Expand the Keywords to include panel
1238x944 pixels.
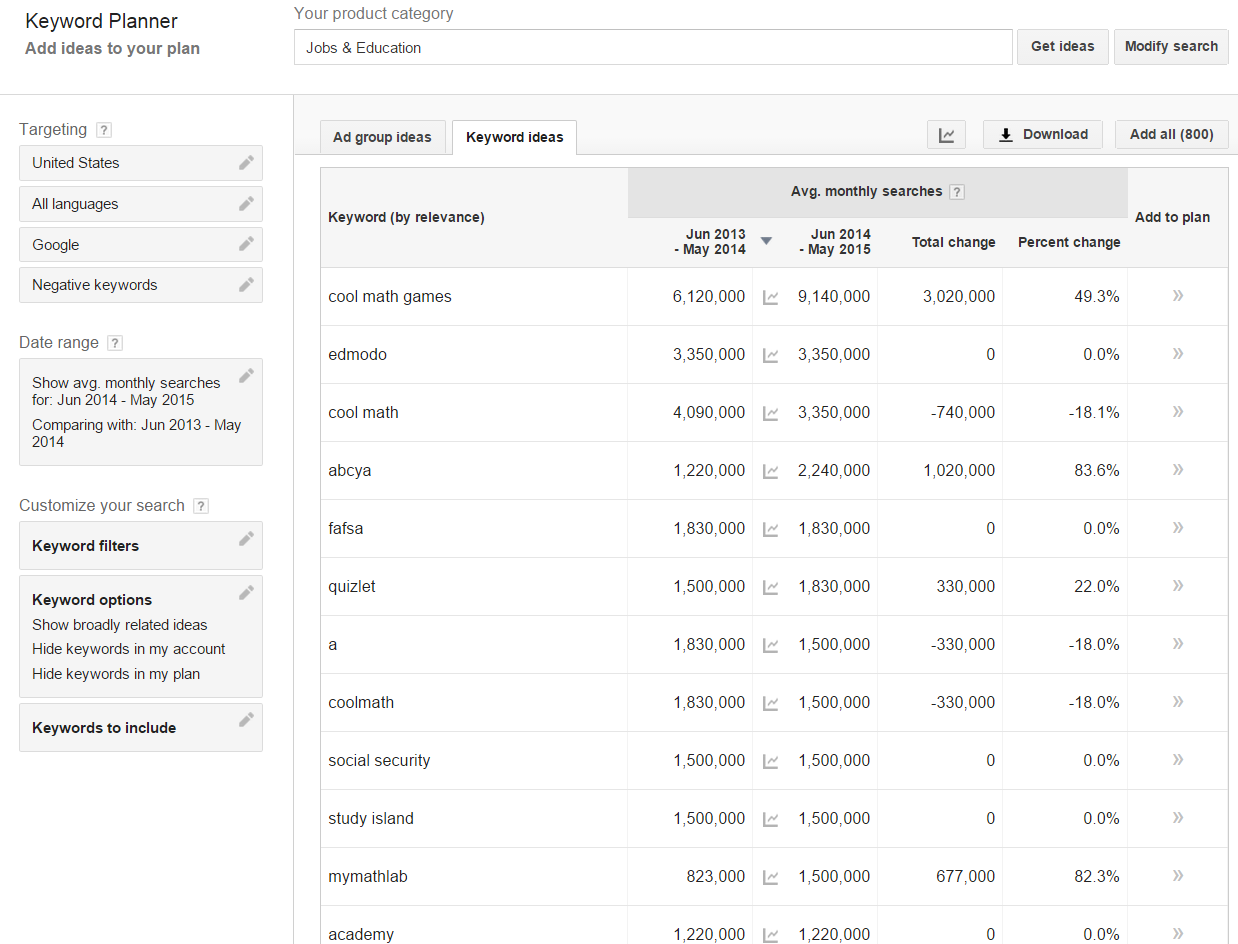click(x=141, y=728)
